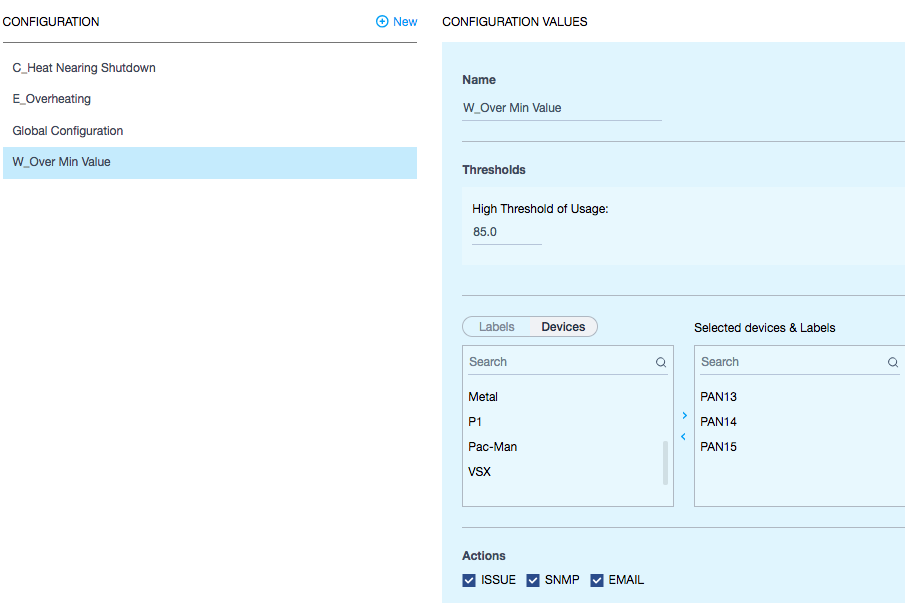Select W_Over Min Value configuration

[62, 162]
